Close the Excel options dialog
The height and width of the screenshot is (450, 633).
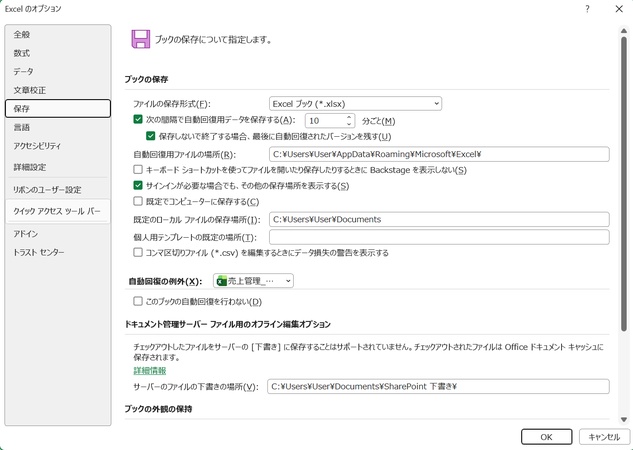point(619,9)
